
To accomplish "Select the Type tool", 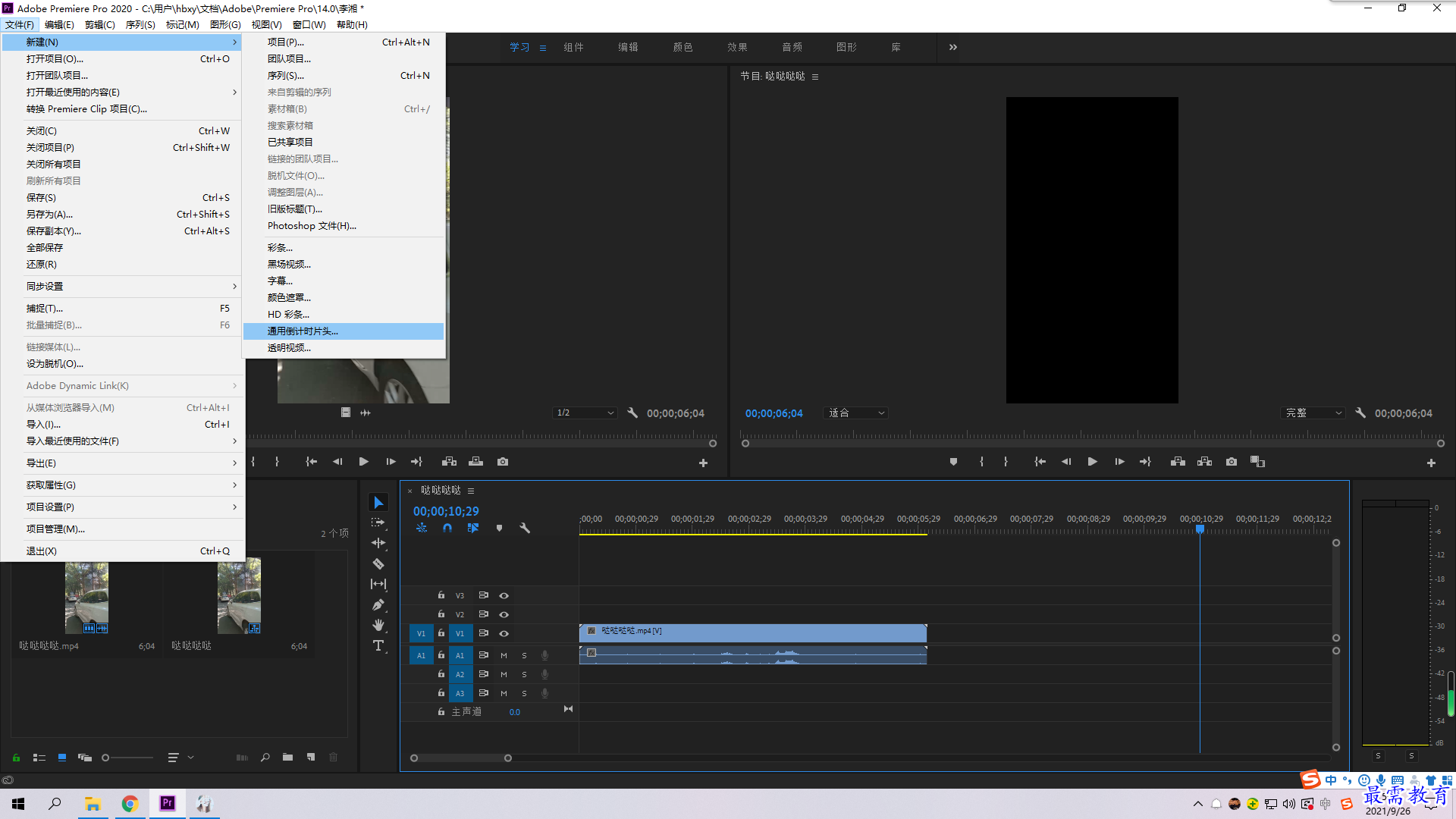I will 378,645.
